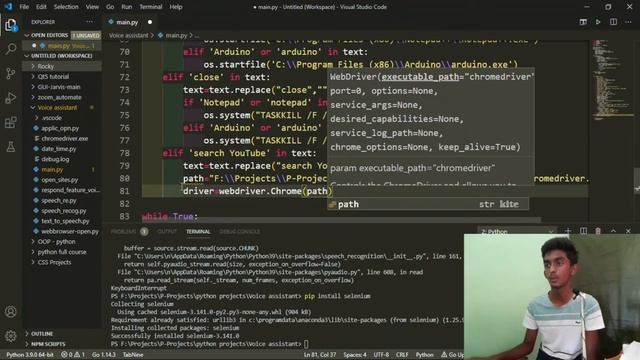Expand the QtS tutorial folder
Screen dimensions: 640x360
(61, 77)
